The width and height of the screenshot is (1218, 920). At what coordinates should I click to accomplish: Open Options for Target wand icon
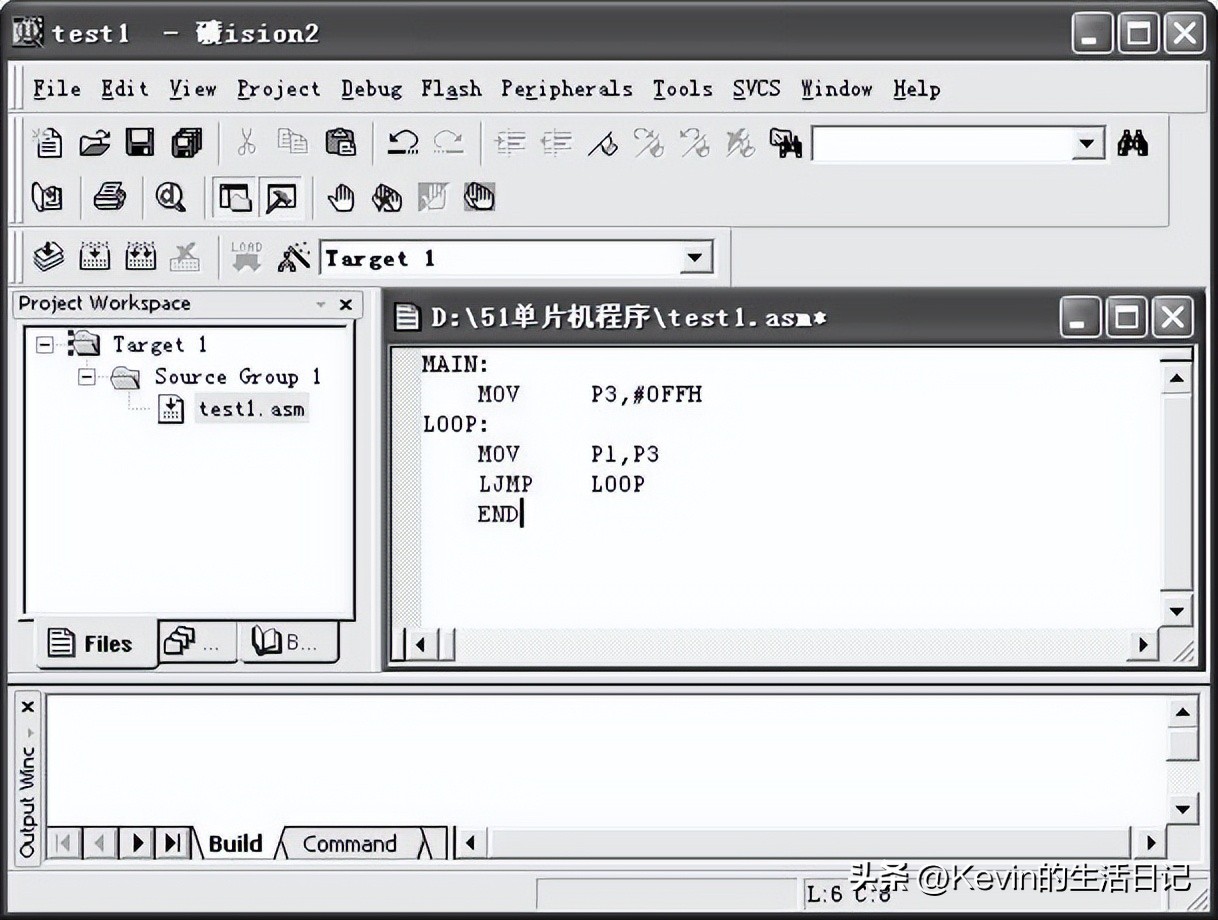point(293,258)
